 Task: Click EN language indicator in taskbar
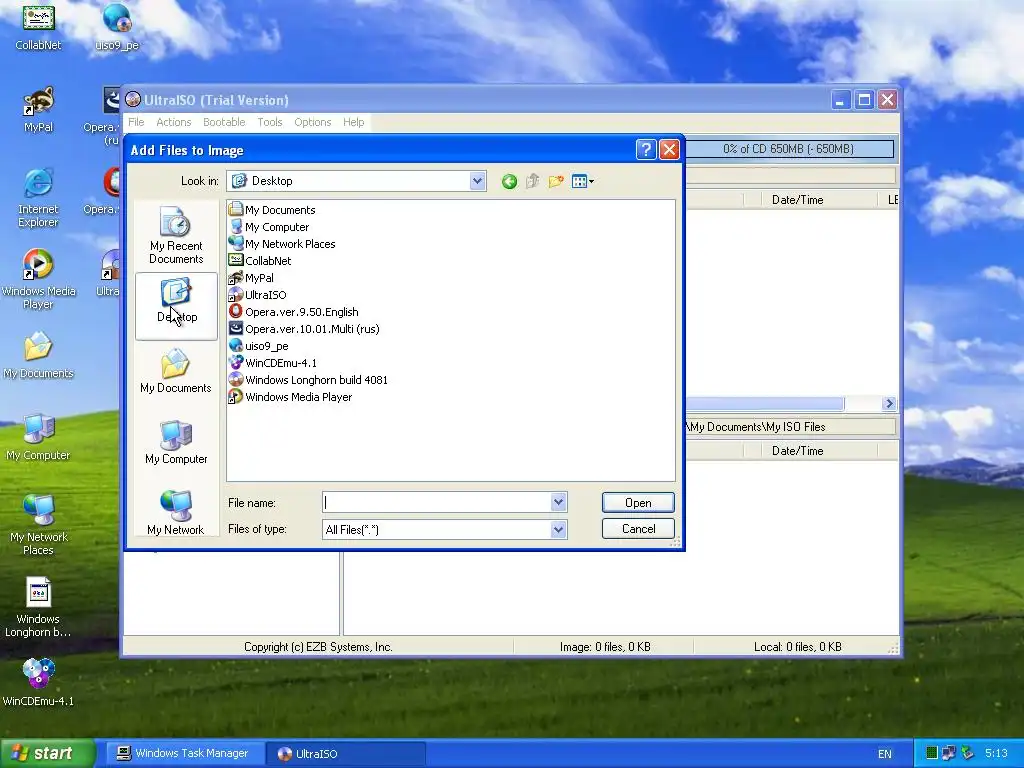[885, 754]
